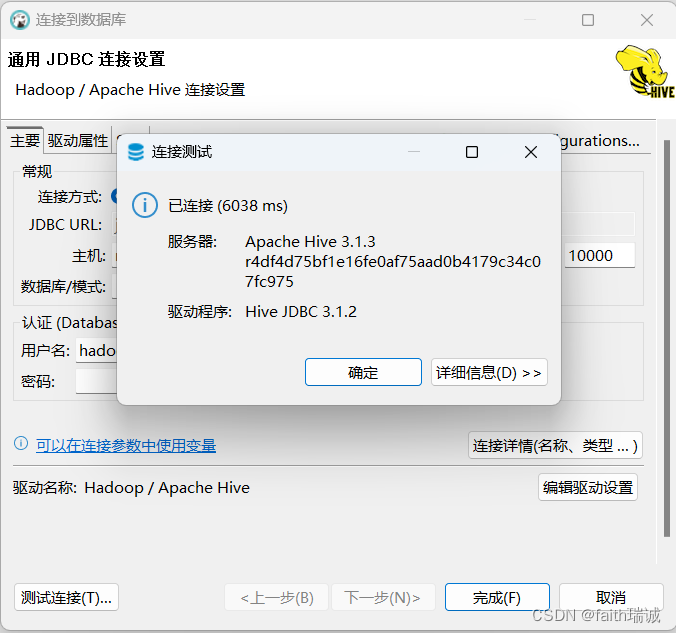The height and width of the screenshot is (633, 676).
Task: Click disabled 下一步(N)> button
Action: coord(383,597)
